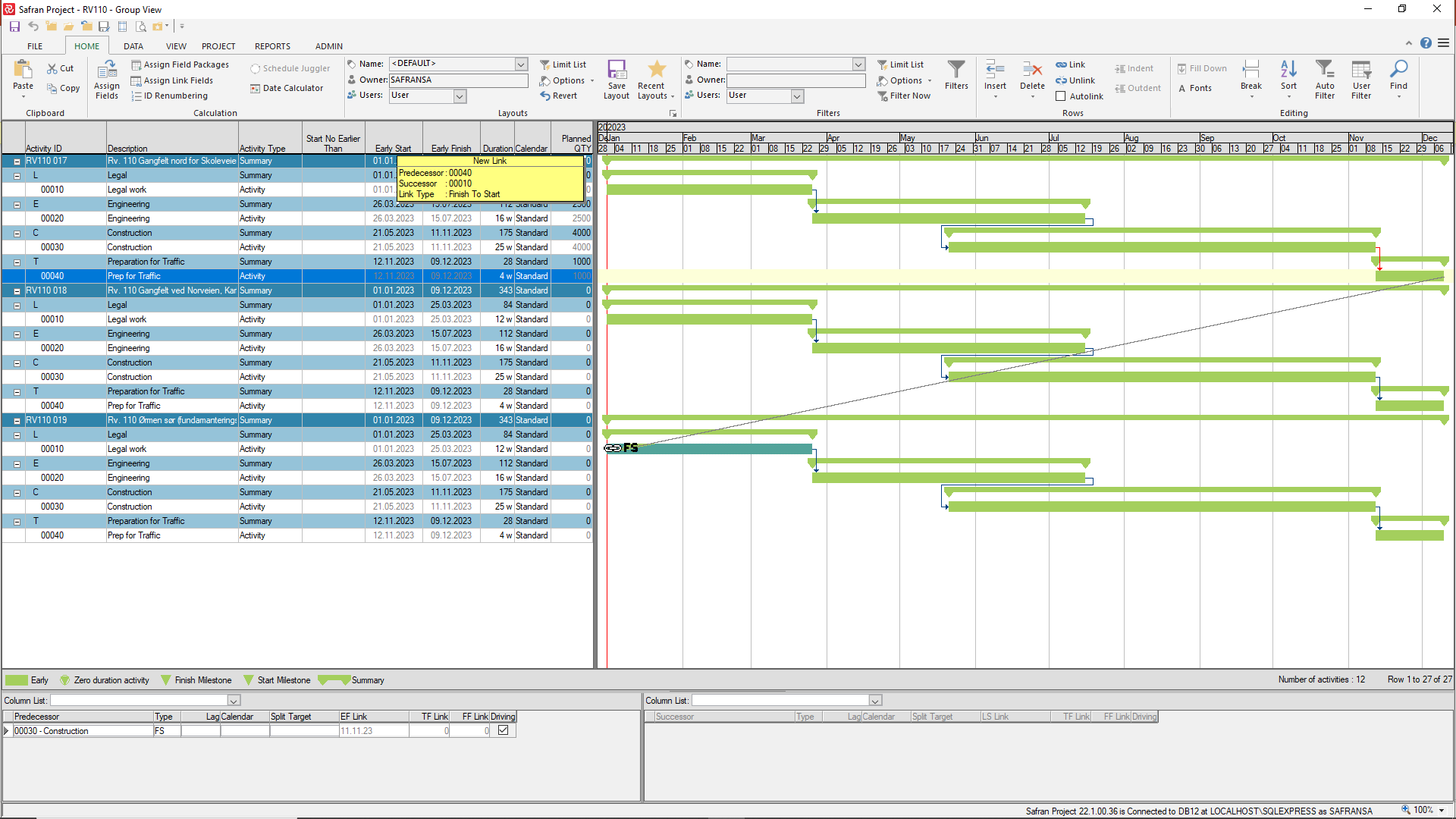Cut the selected activity
The image size is (1456, 819).
pos(60,68)
